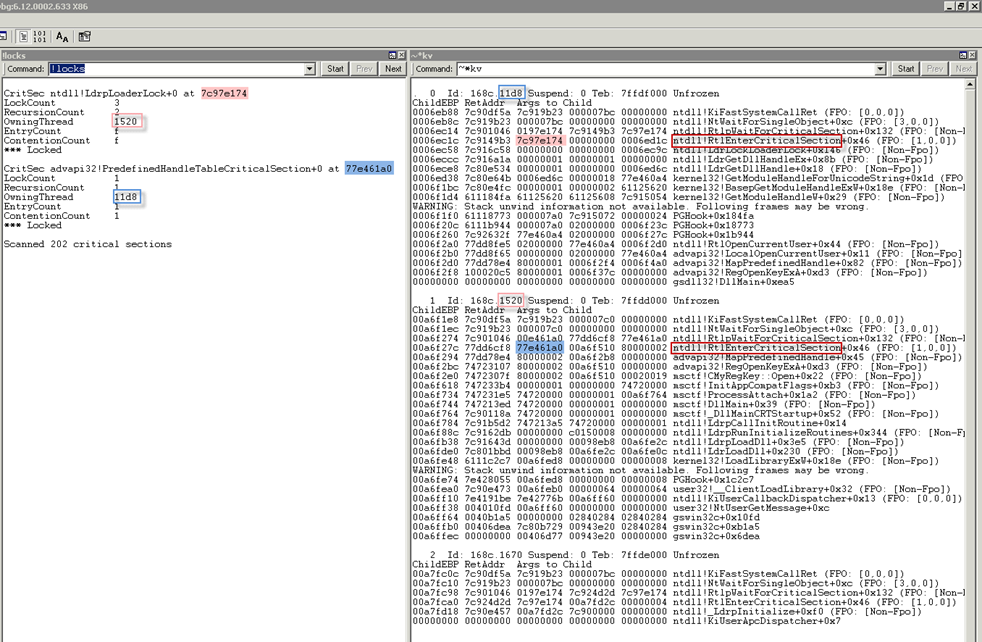Toggle the source mode toolbar icon
Screen dimensions: 982x642
(x=22, y=36)
